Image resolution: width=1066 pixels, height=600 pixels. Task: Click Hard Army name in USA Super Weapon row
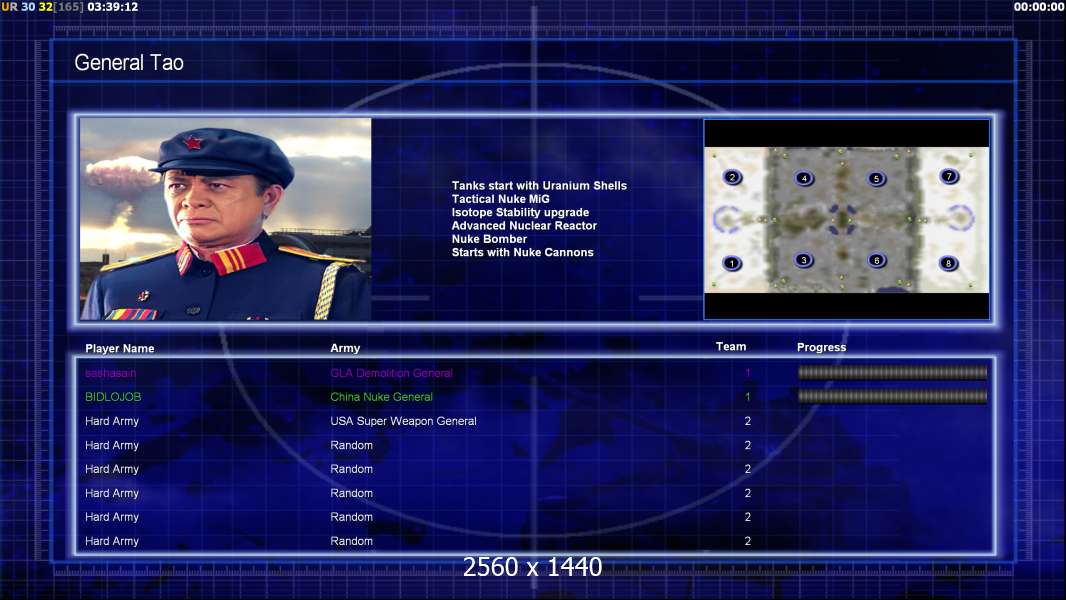click(x=112, y=421)
